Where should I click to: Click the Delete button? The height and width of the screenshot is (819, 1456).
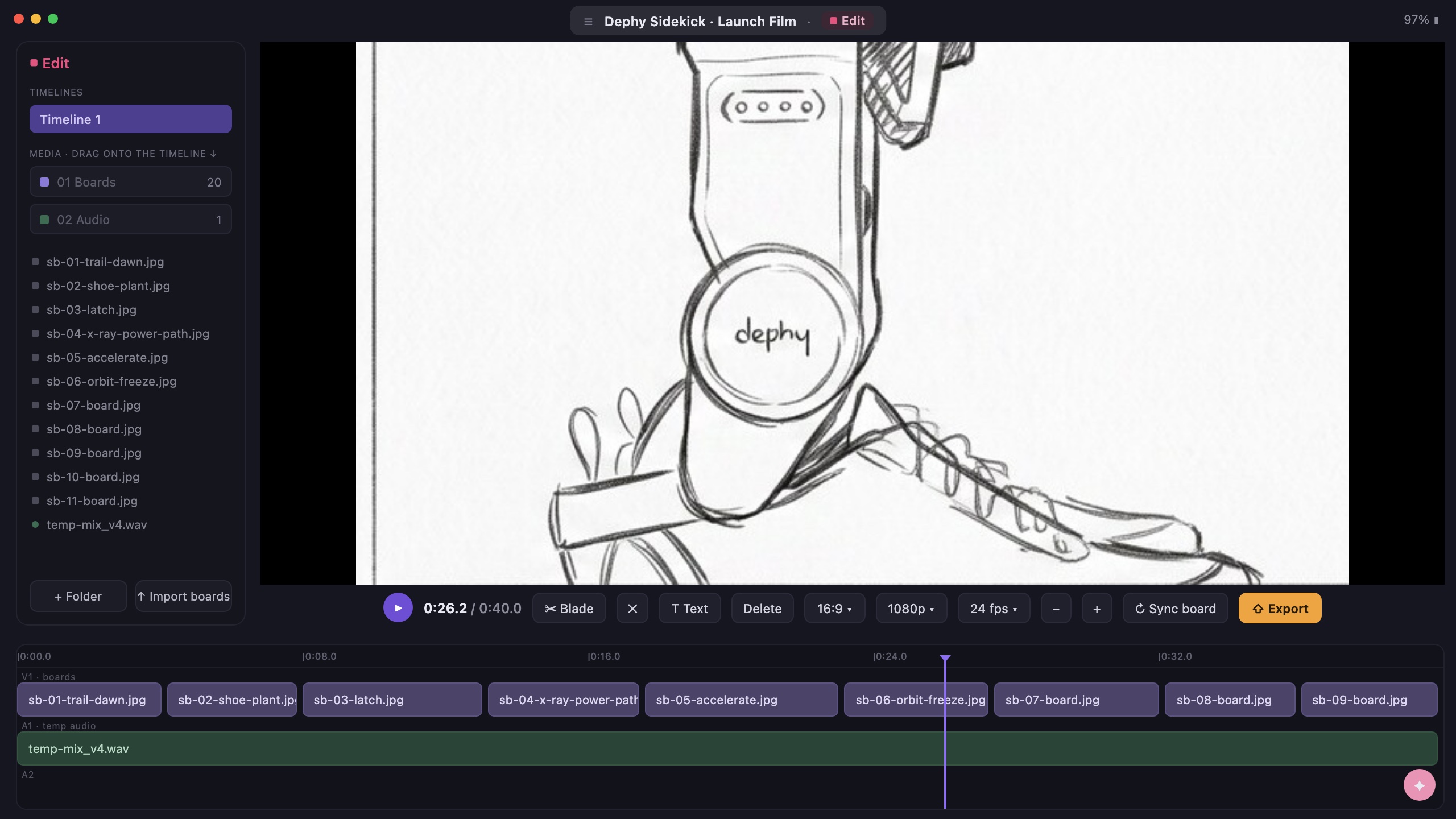[762, 609]
